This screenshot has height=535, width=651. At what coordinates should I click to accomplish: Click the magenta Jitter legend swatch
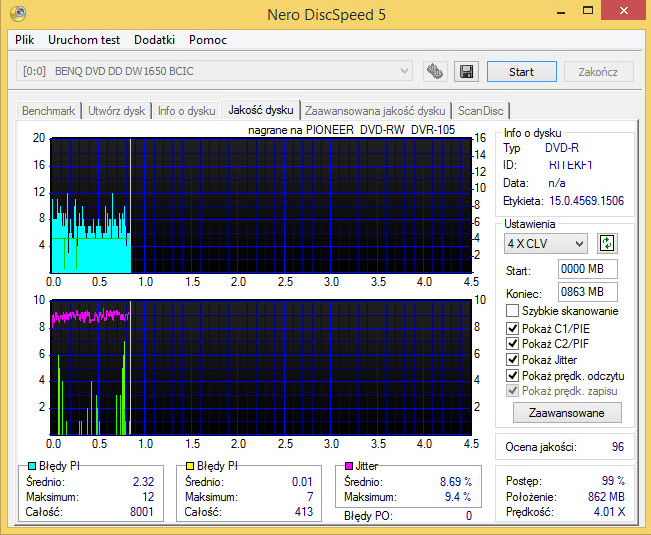pyautogui.click(x=349, y=466)
